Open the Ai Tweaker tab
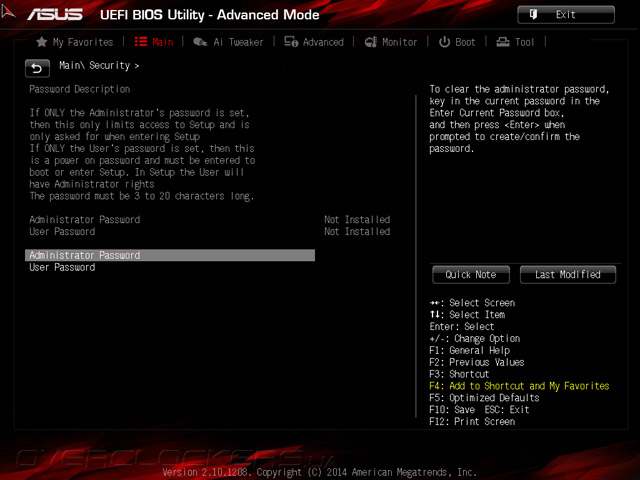The height and width of the screenshot is (480, 640). click(x=228, y=42)
